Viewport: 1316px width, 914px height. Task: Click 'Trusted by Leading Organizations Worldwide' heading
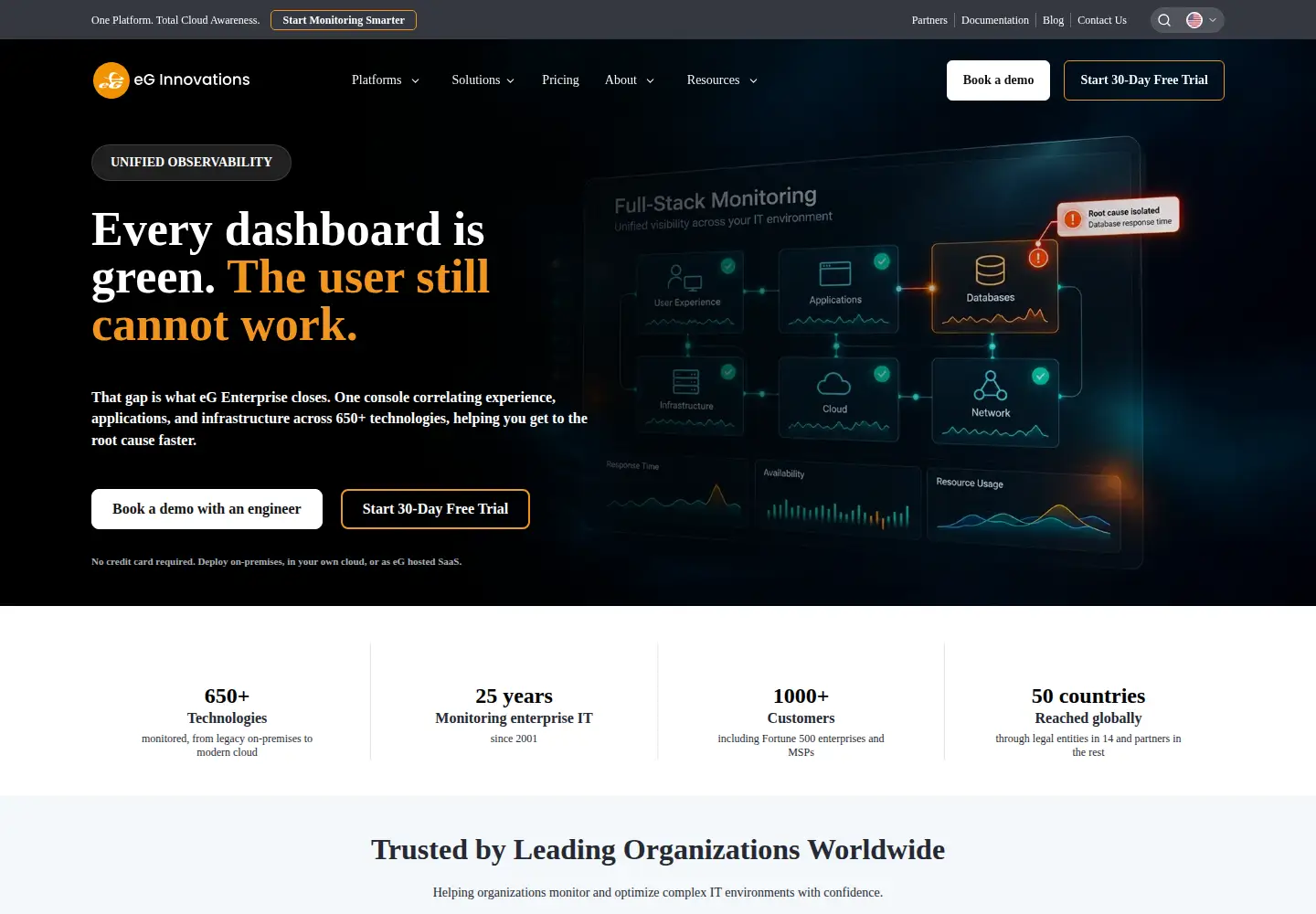pyautogui.click(x=658, y=850)
